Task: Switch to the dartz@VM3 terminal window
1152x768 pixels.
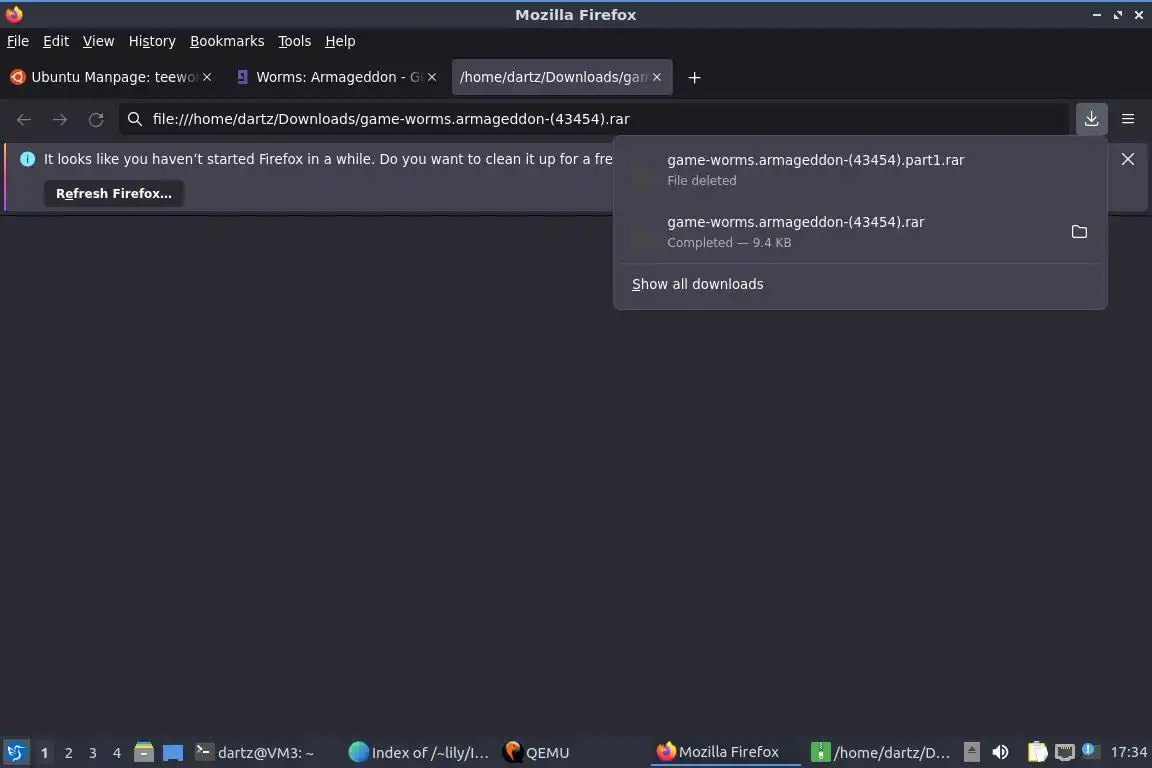Action: pyautogui.click(x=254, y=752)
